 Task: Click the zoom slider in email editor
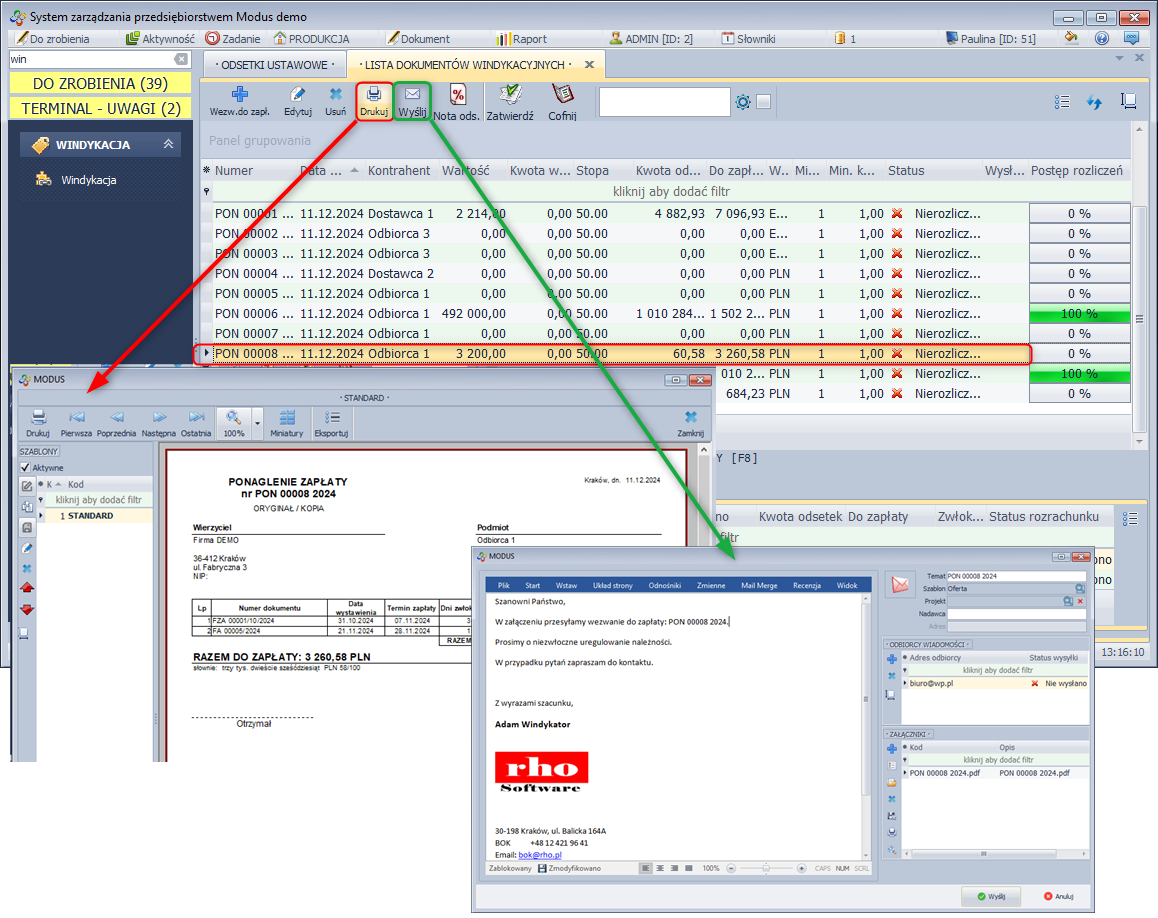point(766,868)
